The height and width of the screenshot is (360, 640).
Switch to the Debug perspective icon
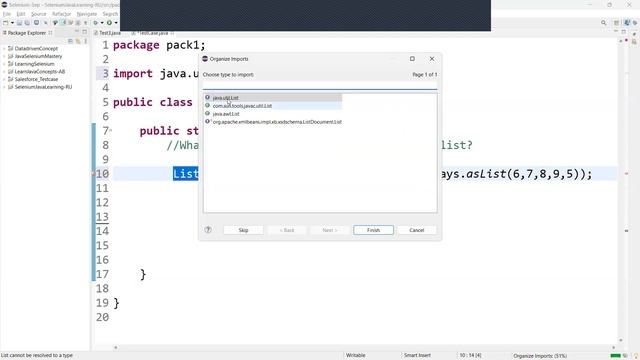[635, 23]
